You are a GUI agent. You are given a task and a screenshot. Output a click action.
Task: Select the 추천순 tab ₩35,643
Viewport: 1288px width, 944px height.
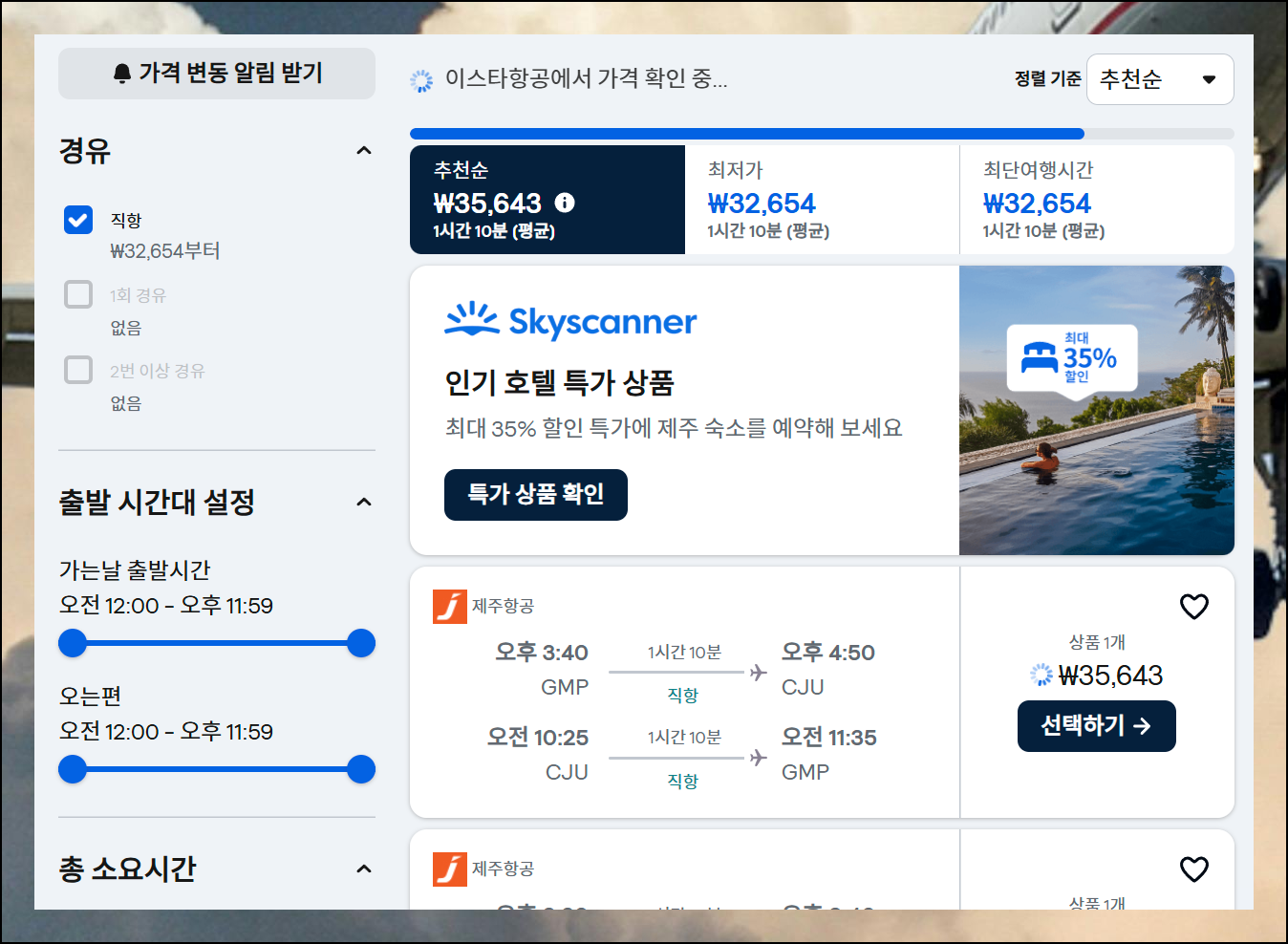[547, 200]
